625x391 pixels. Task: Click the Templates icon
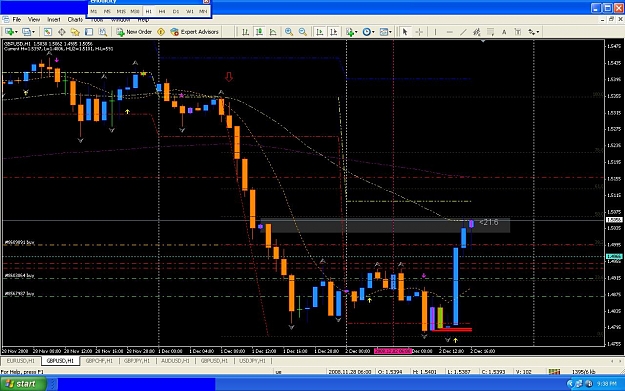click(383, 32)
